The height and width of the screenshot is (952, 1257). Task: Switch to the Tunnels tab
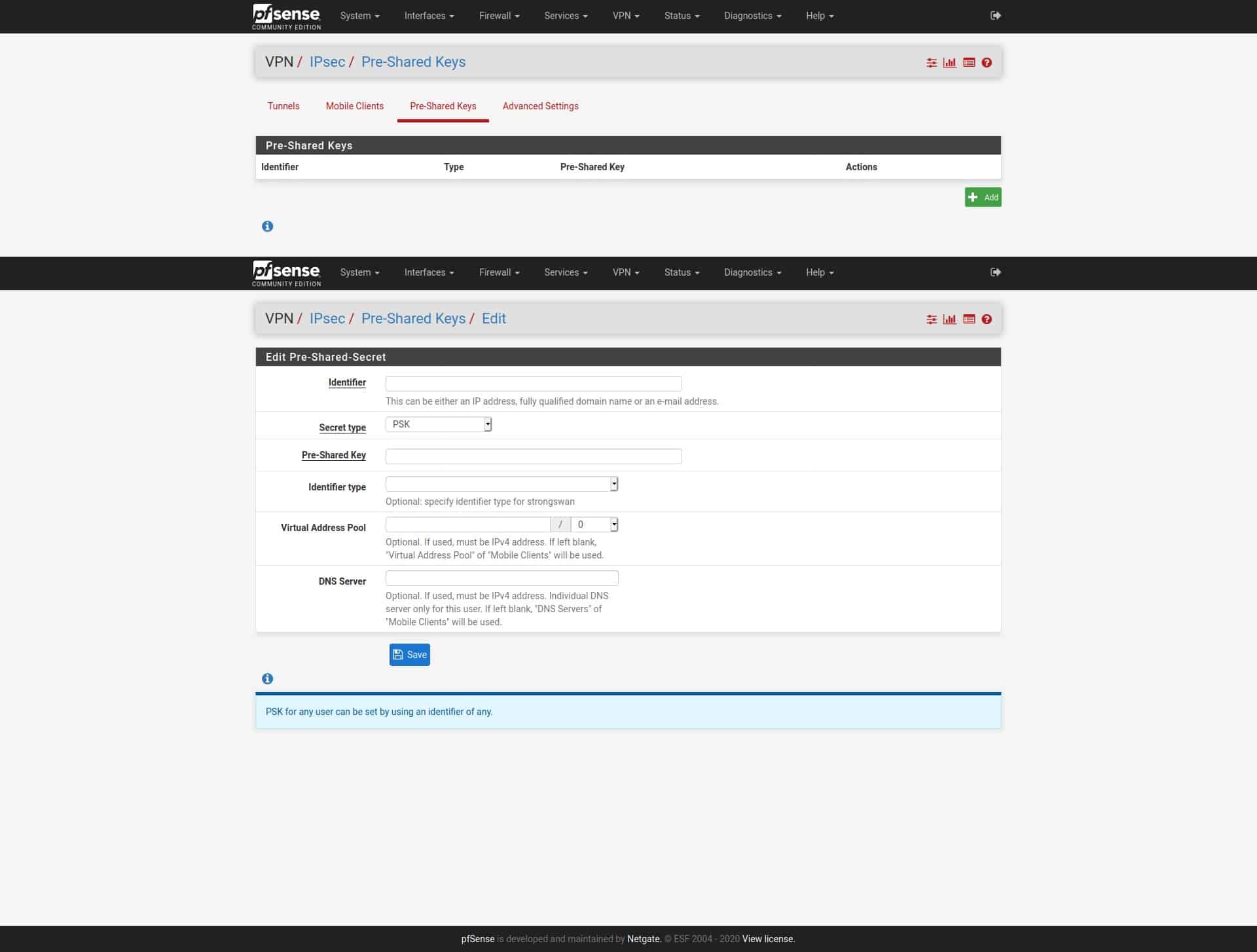[283, 106]
